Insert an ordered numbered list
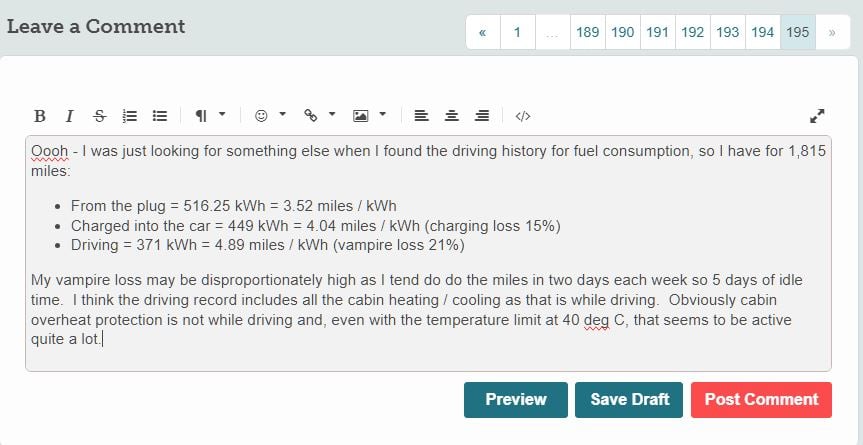The height and width of the screenshot is (445, 863). click(x=130, y=116)
